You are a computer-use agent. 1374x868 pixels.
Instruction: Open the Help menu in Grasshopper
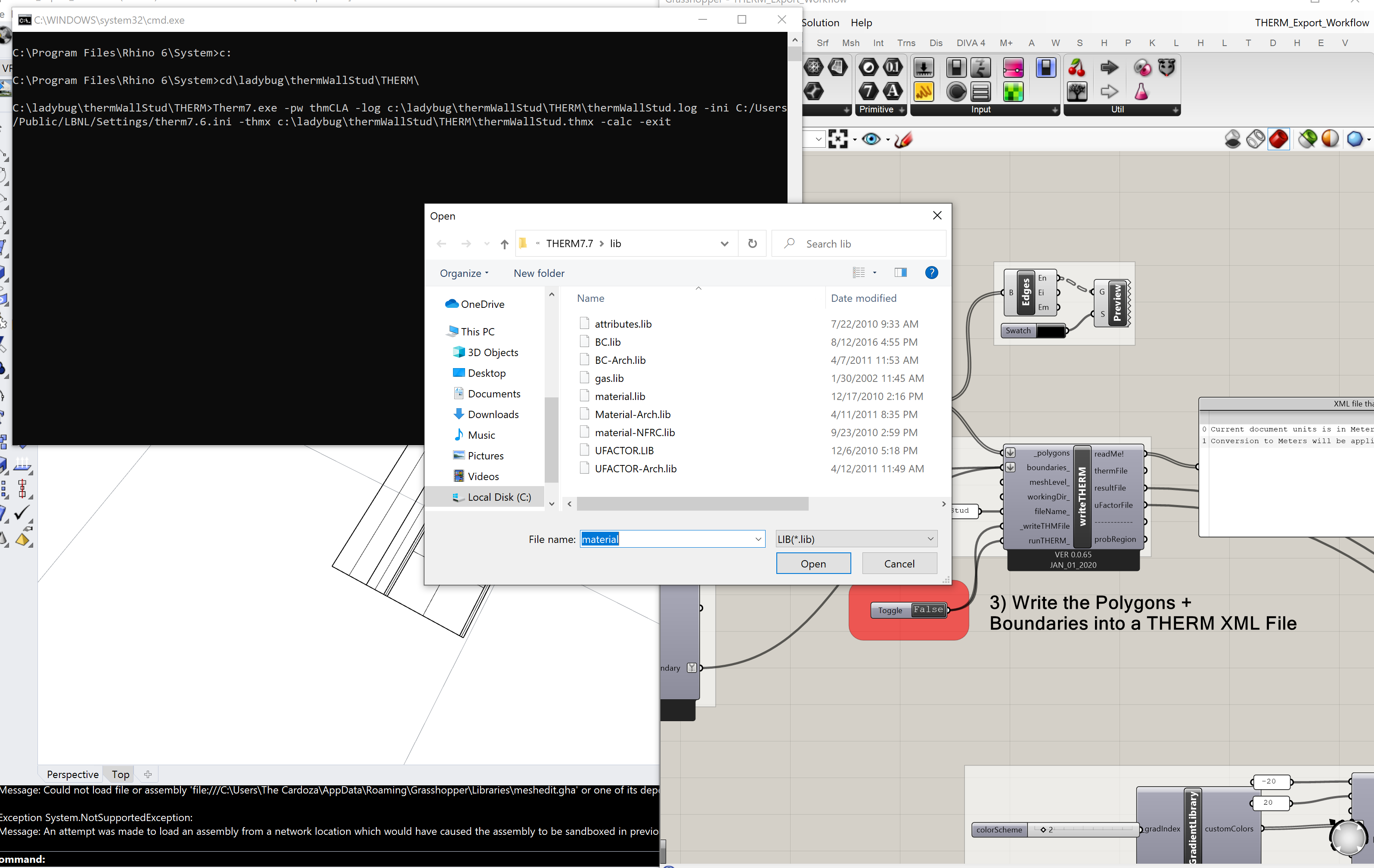click(861, 23)
